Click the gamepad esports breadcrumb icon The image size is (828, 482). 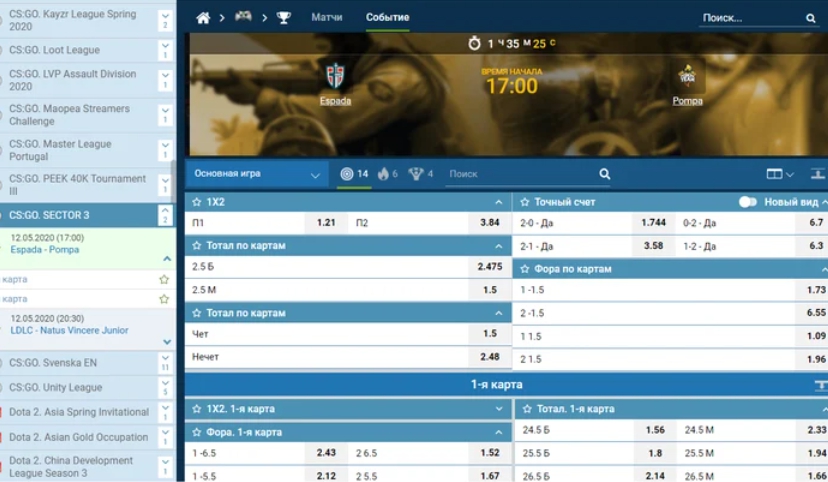[243, 17]
